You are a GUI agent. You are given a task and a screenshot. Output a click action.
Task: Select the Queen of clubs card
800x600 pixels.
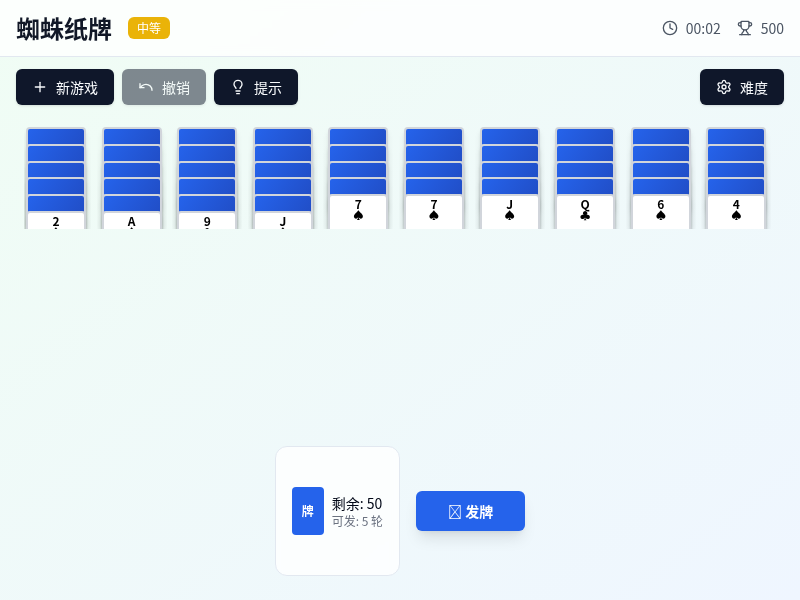pos(585,212)
